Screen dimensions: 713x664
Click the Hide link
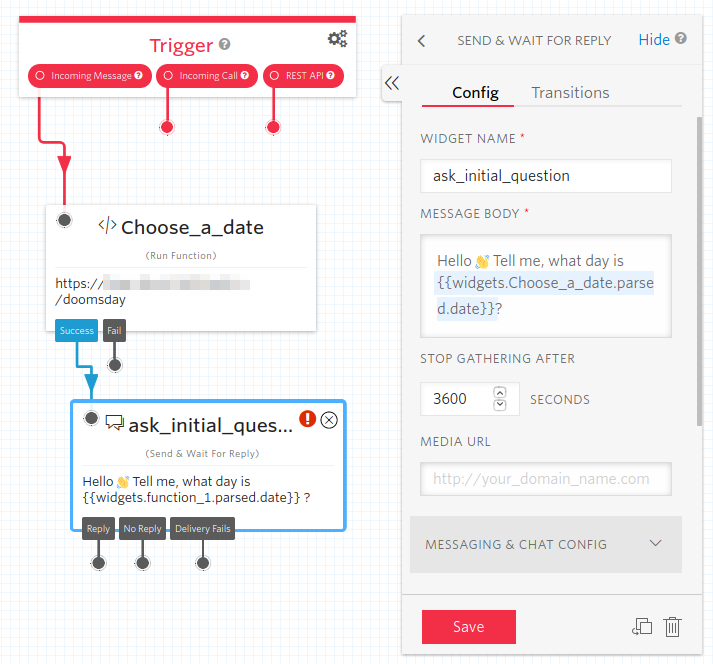tap(653, 40)
